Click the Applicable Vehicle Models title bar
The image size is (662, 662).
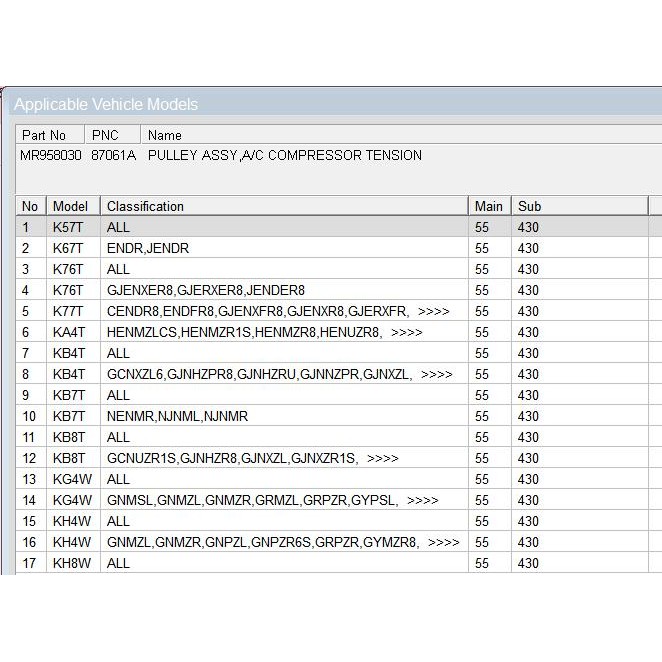click(334, 104)
